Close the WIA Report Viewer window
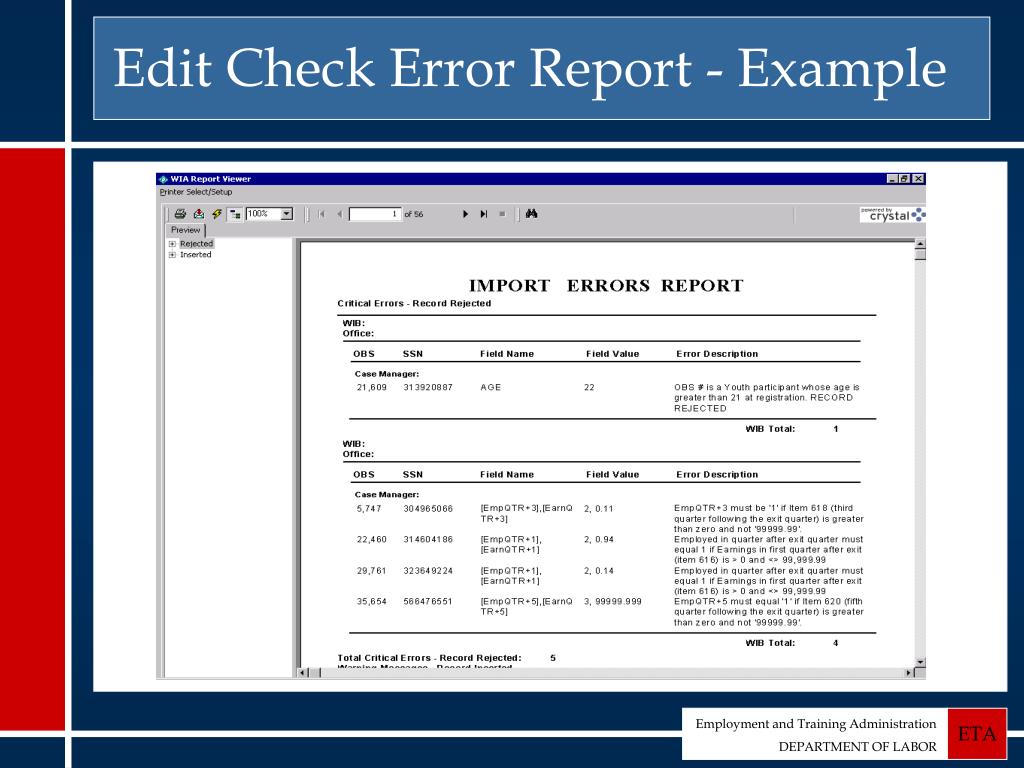The width and height of the screenshot is (1024, 768). [x=918, y=179]
